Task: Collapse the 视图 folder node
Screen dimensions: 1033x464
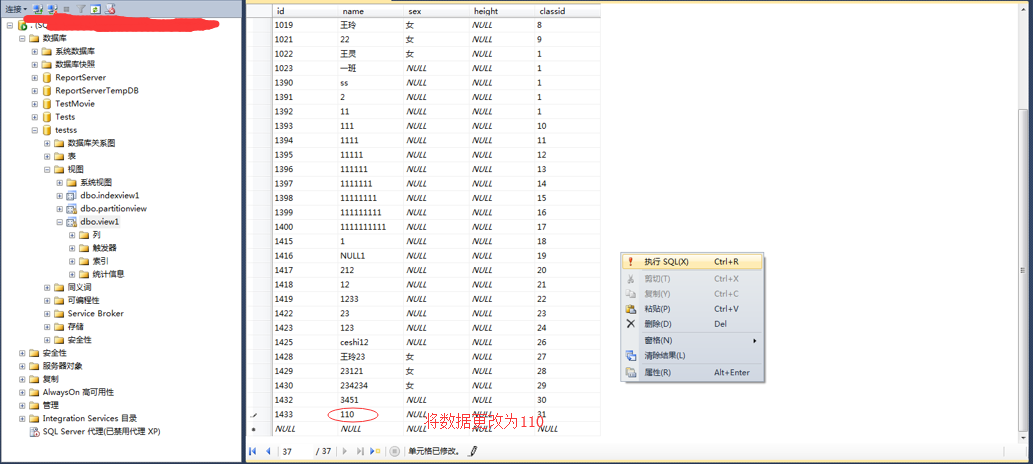Action: [x=47, y=169]
